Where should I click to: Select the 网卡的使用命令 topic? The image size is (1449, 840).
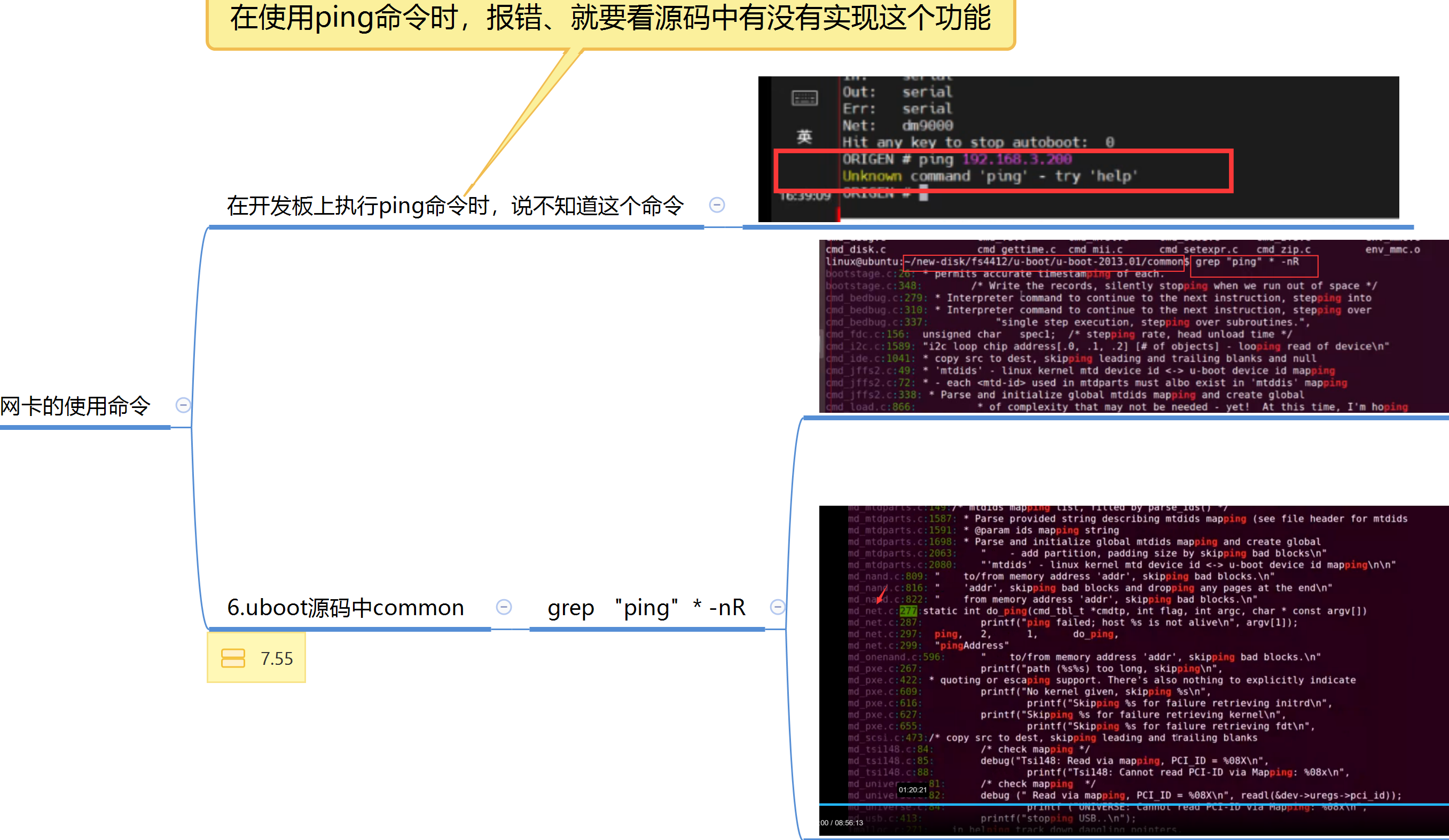pyautogui.click(x=75, y=406)
